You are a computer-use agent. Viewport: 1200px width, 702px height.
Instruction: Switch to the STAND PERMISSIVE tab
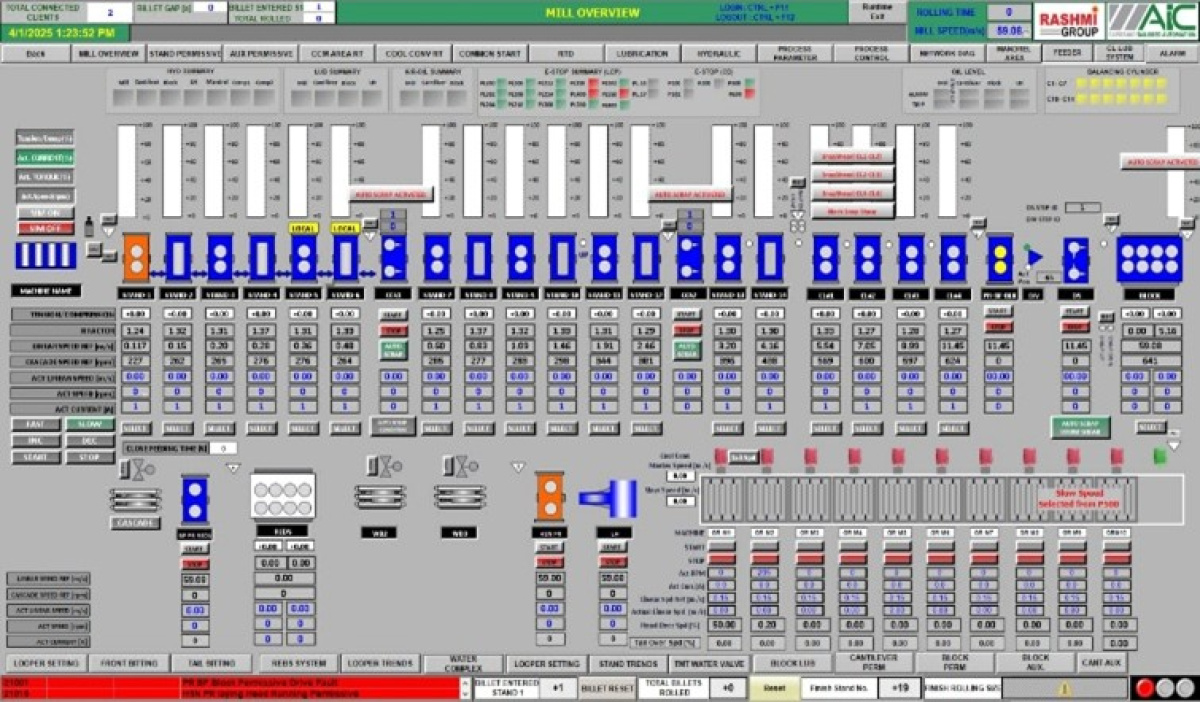pyautogui.click(x=184, y=53)
